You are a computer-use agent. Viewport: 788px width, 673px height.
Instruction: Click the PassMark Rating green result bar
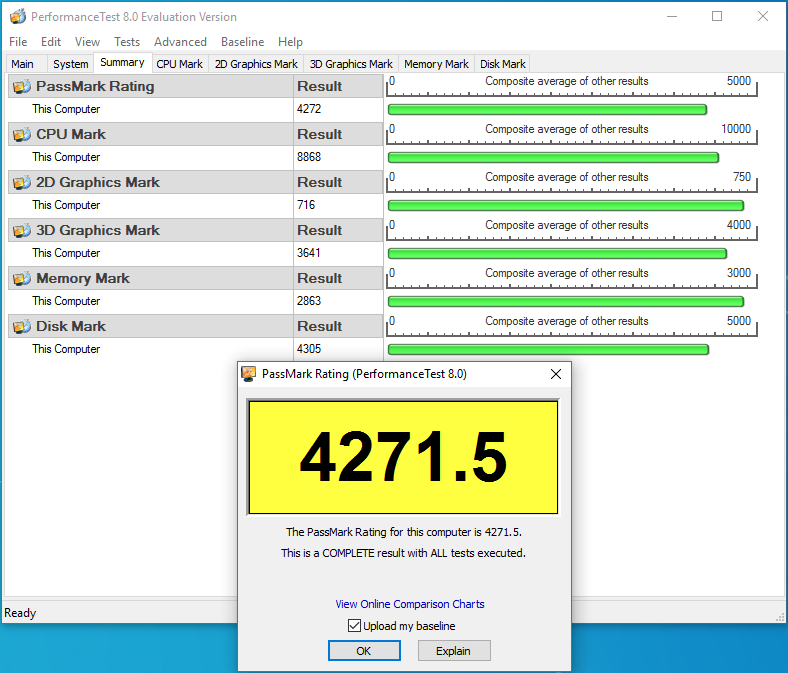click(547, 110)
